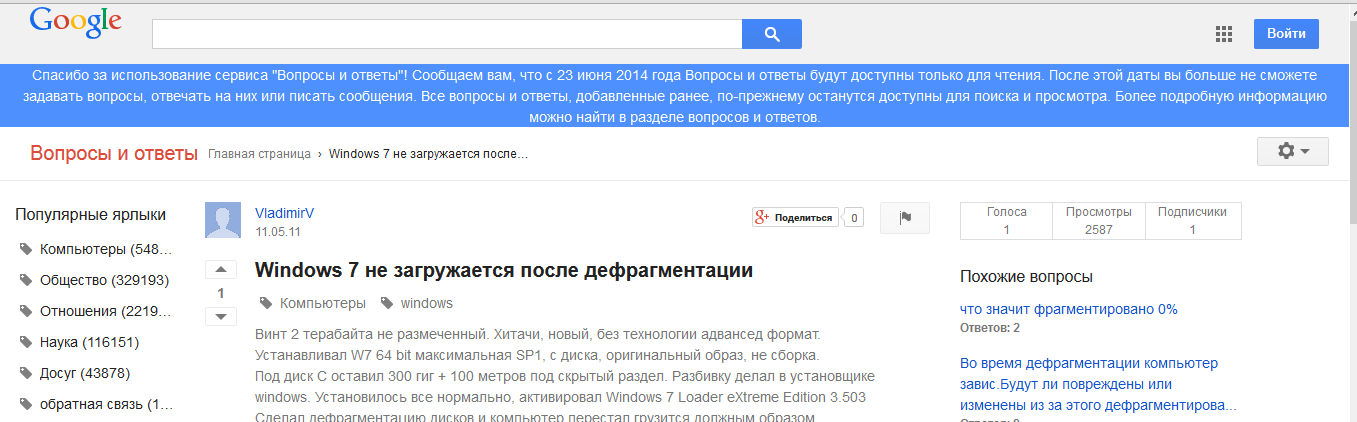Screen dimensions: 1357x422
Task: Upvote the question with the up arrow
Action: (x=221, y=270)
